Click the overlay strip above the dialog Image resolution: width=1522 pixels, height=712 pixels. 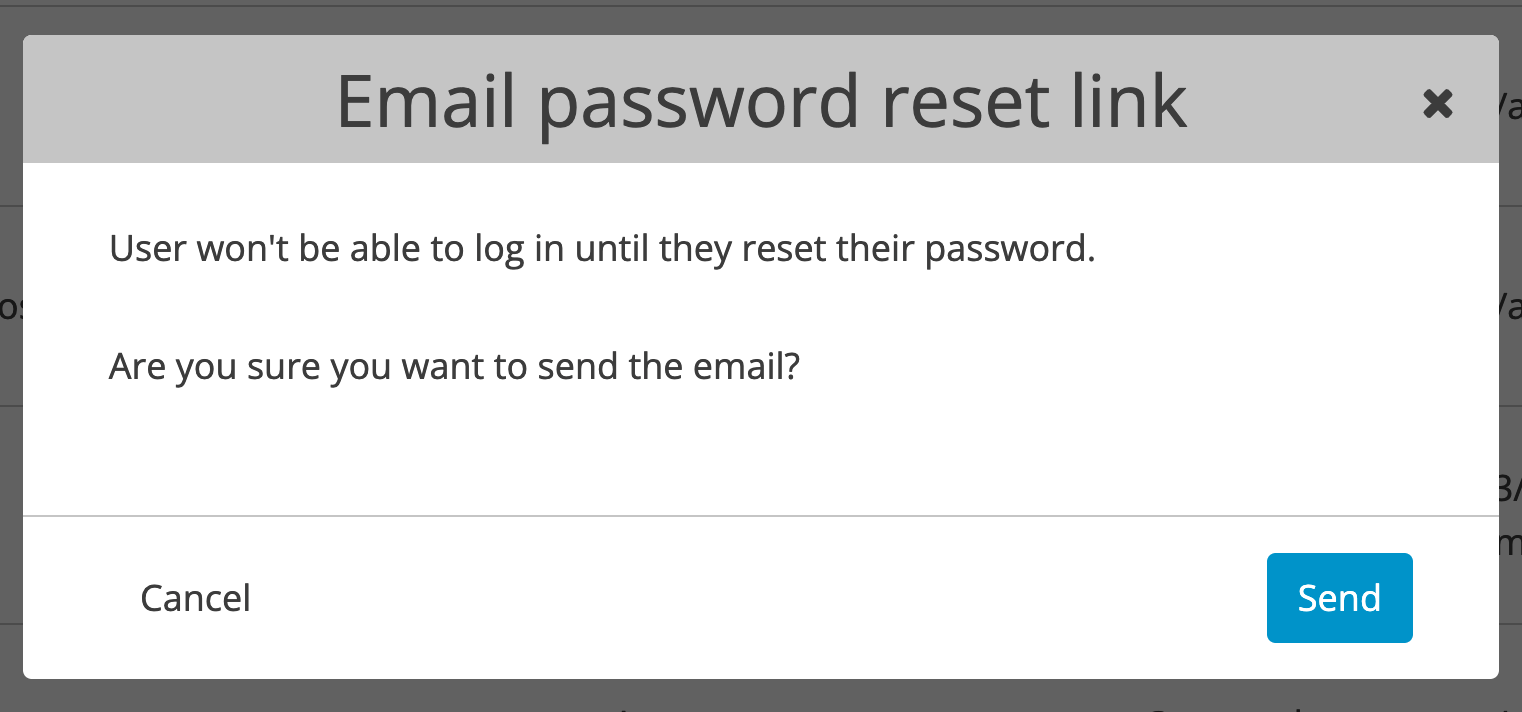point(760,15)
